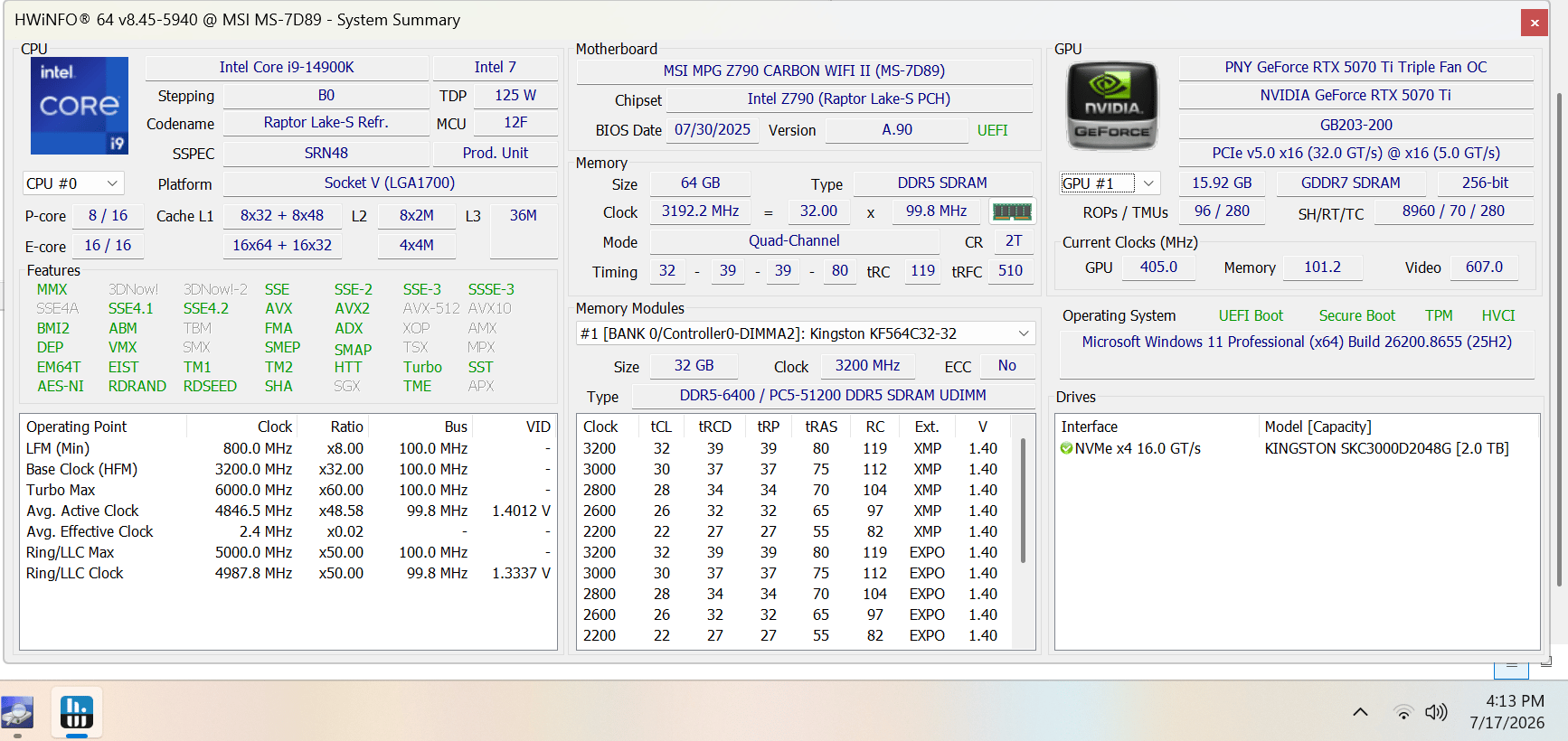1568x741 pixels.
Task: Click the 256-bit bus width field
Action: [1485, 183]
